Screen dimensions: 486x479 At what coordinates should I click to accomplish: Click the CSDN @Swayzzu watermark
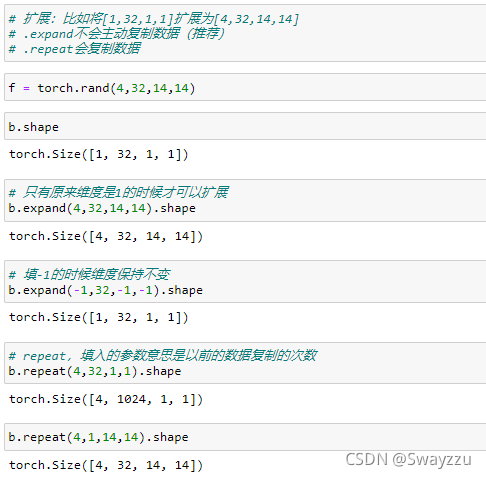409,460
